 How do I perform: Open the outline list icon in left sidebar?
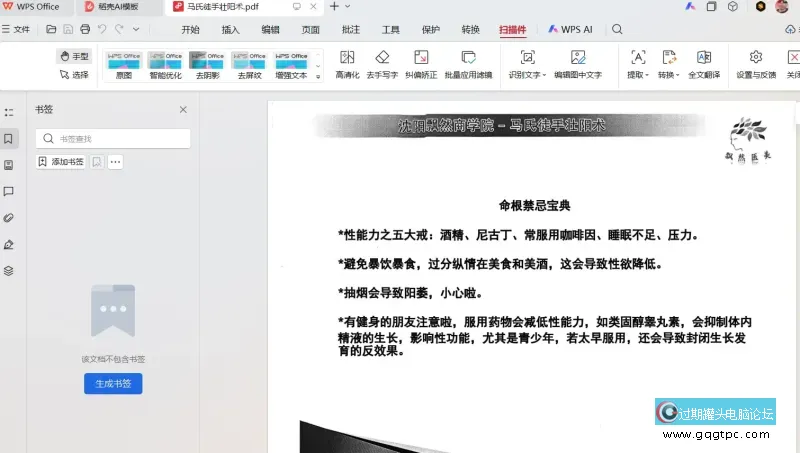coord(9,112)
